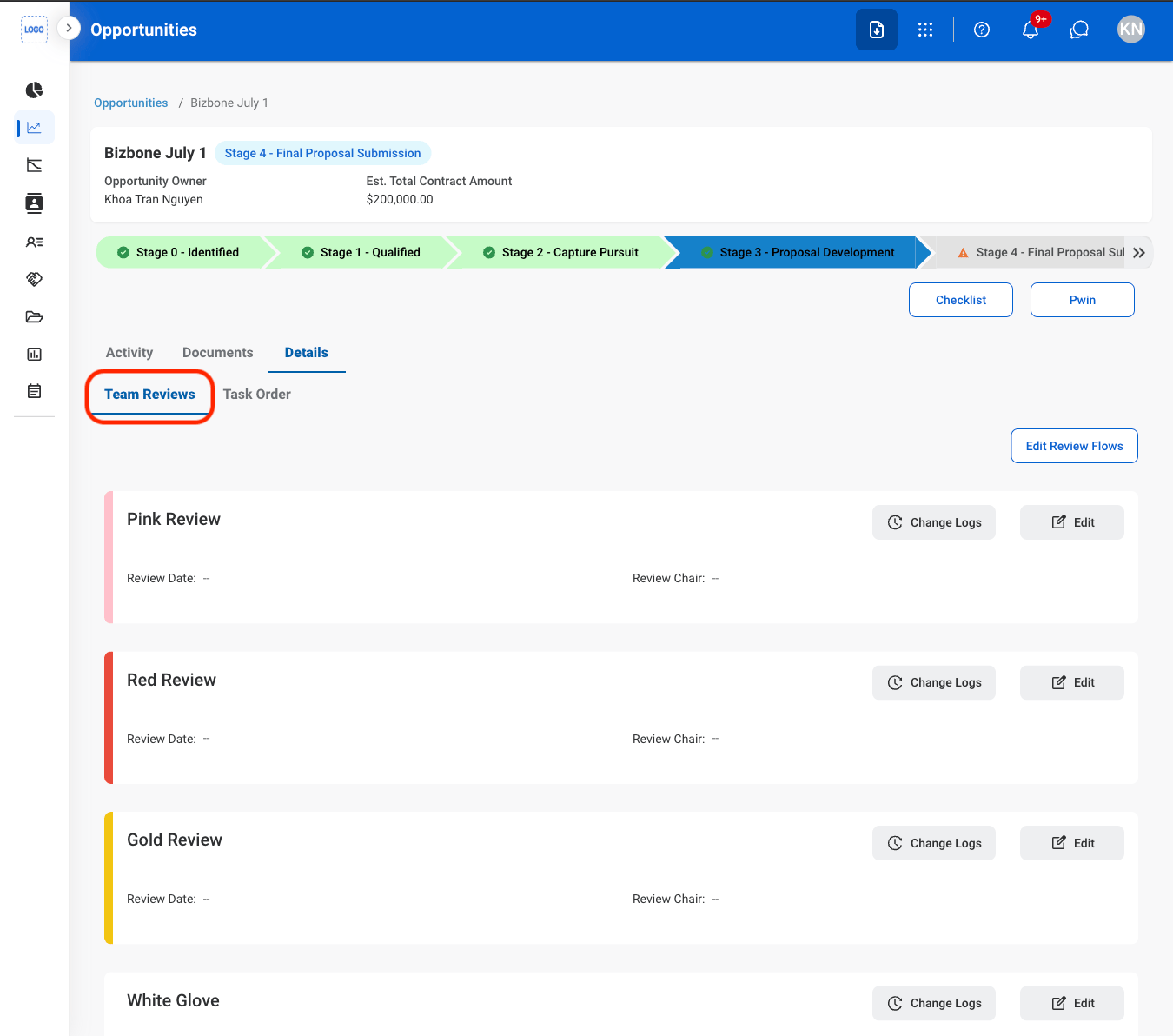
Task: Open the contacts book sidebar icon
Action: click(34, 203)
